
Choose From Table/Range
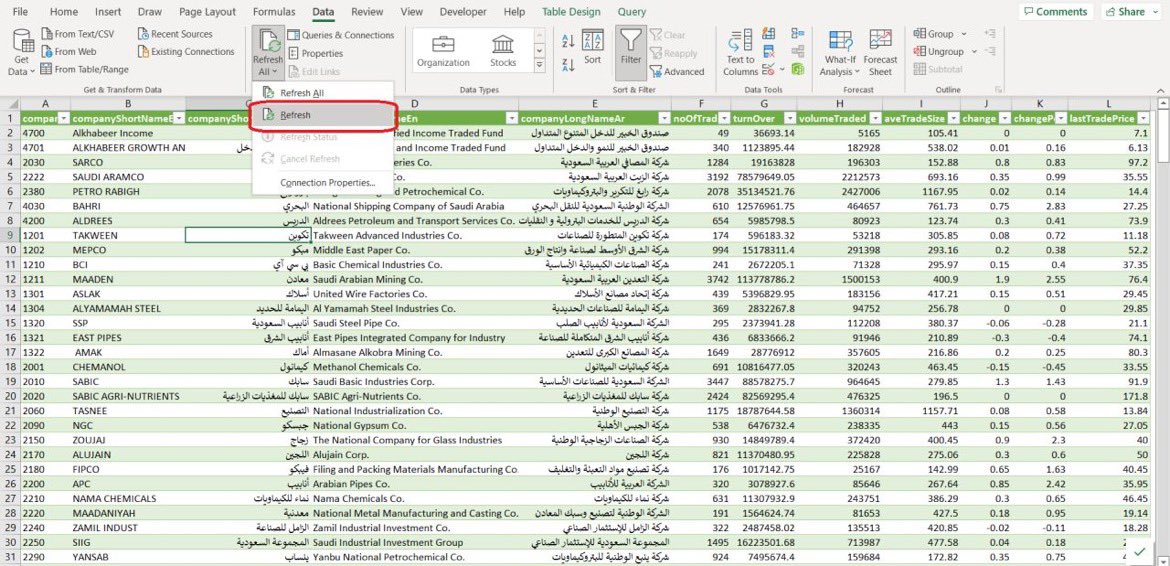(x=84, y=69)
